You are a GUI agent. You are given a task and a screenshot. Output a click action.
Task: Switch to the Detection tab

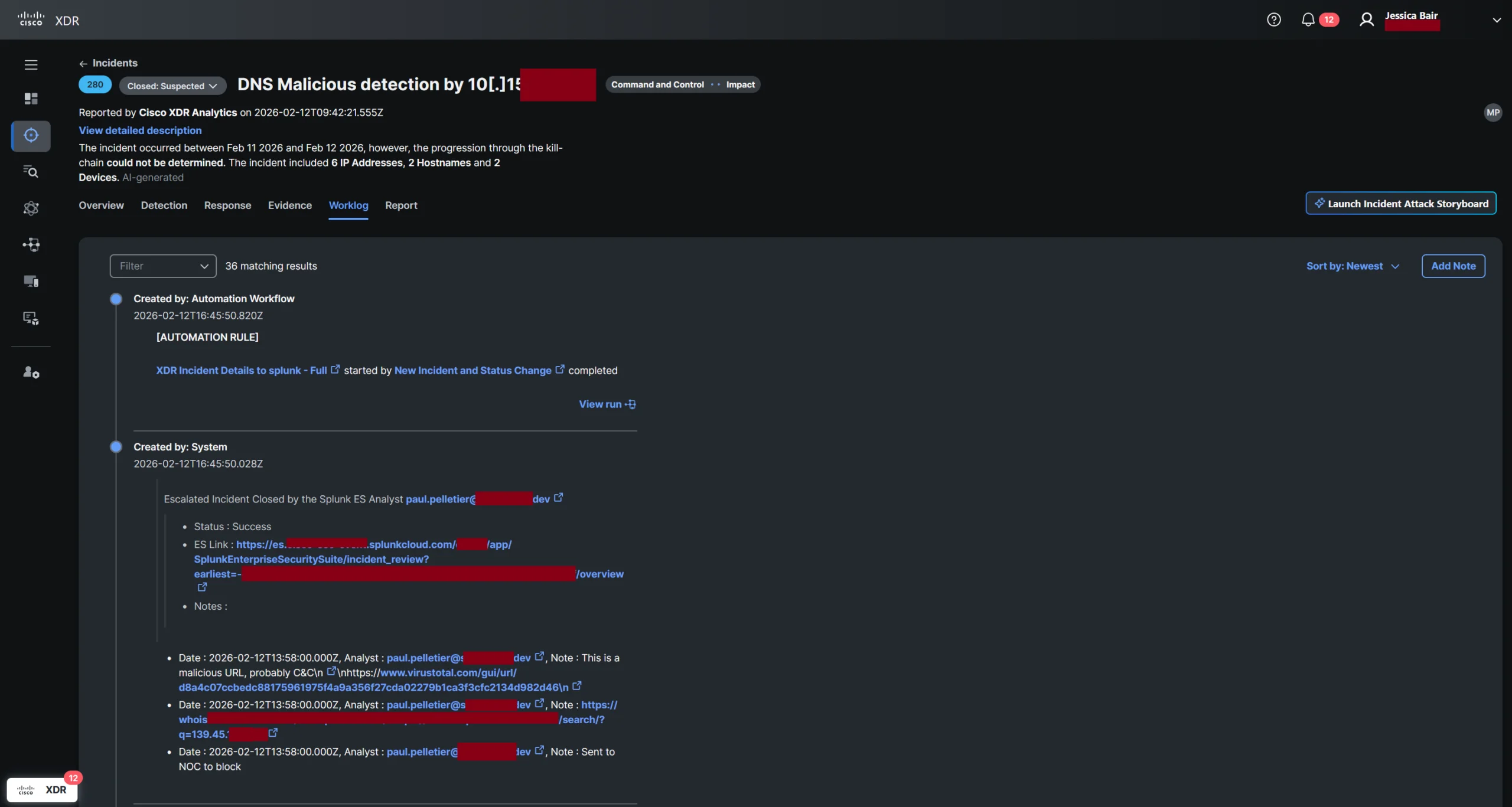(164, 205)
